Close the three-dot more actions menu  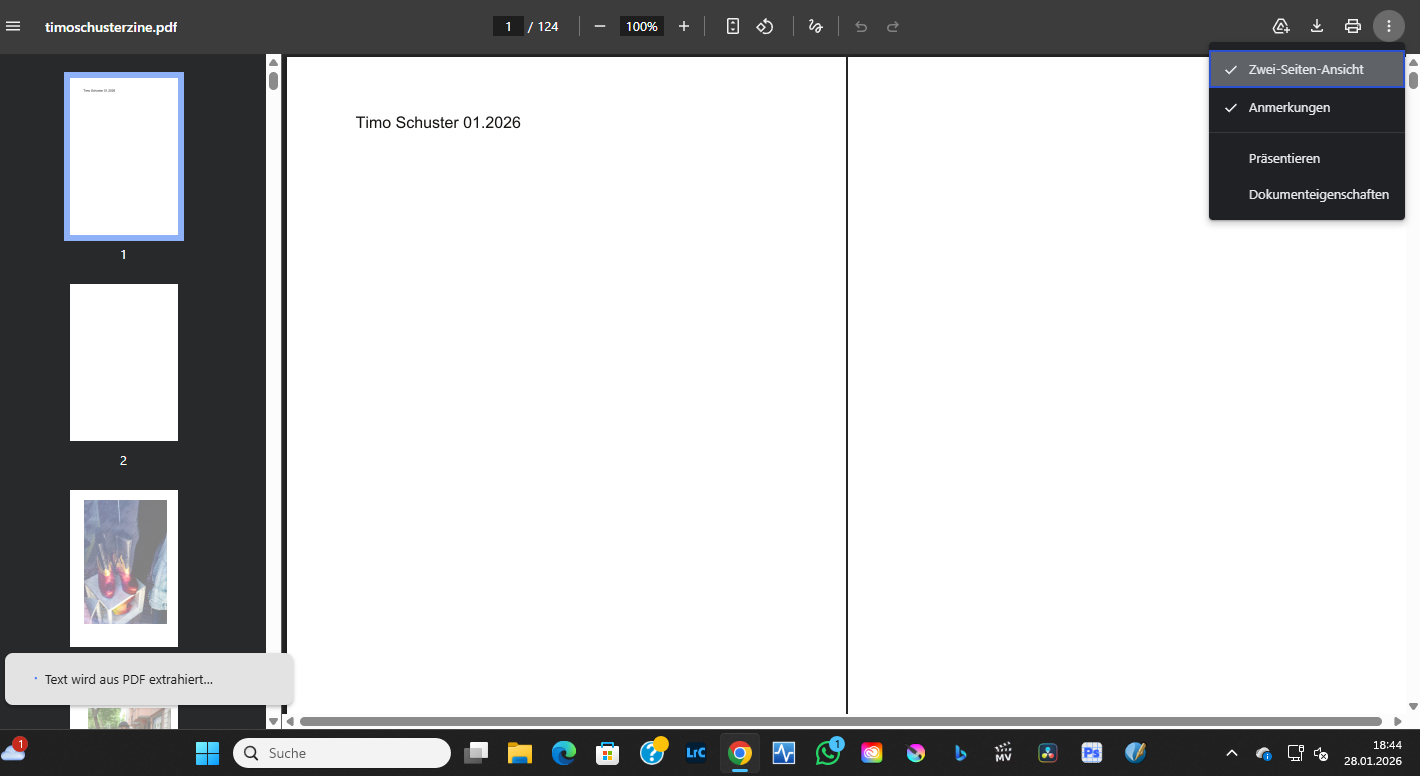1389,26
